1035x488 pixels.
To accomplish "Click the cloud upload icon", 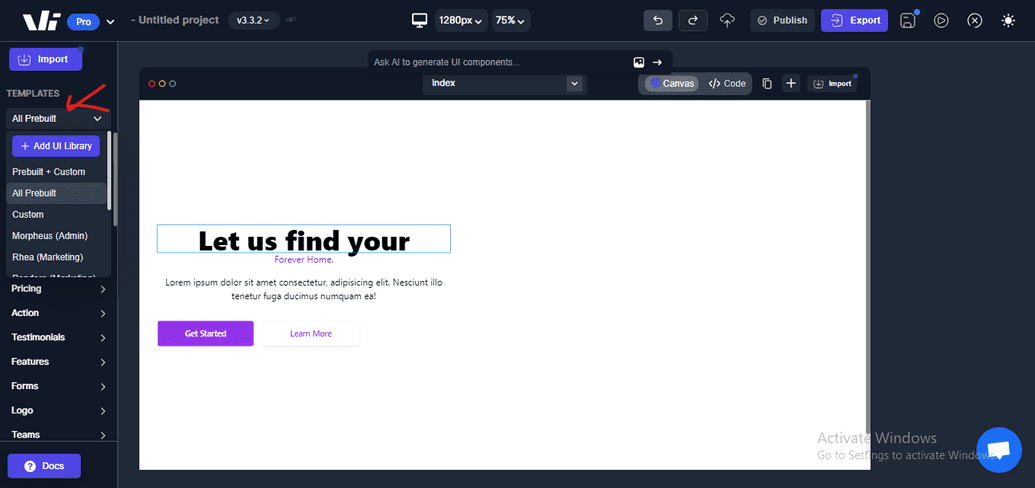I will point(727,20).
